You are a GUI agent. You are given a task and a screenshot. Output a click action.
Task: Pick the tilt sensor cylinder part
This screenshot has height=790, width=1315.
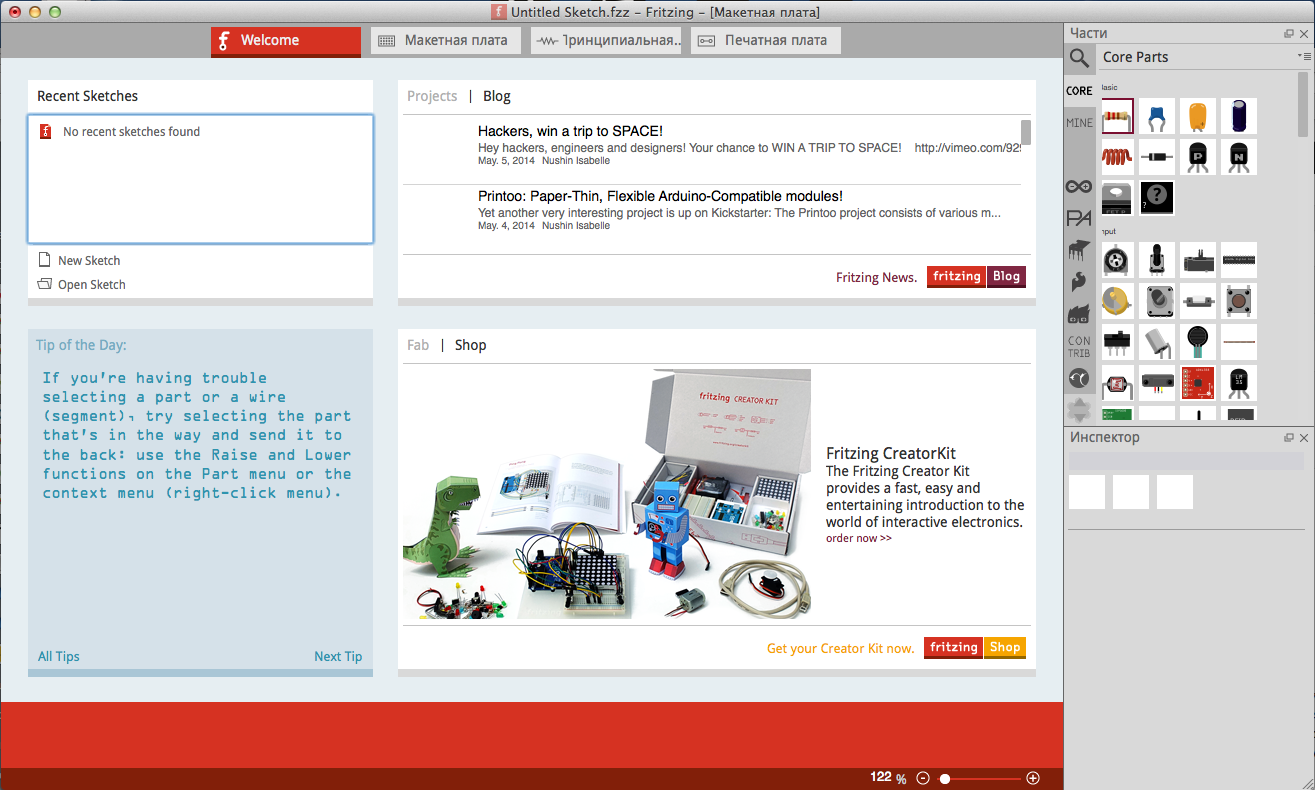tap(1157, 342)
